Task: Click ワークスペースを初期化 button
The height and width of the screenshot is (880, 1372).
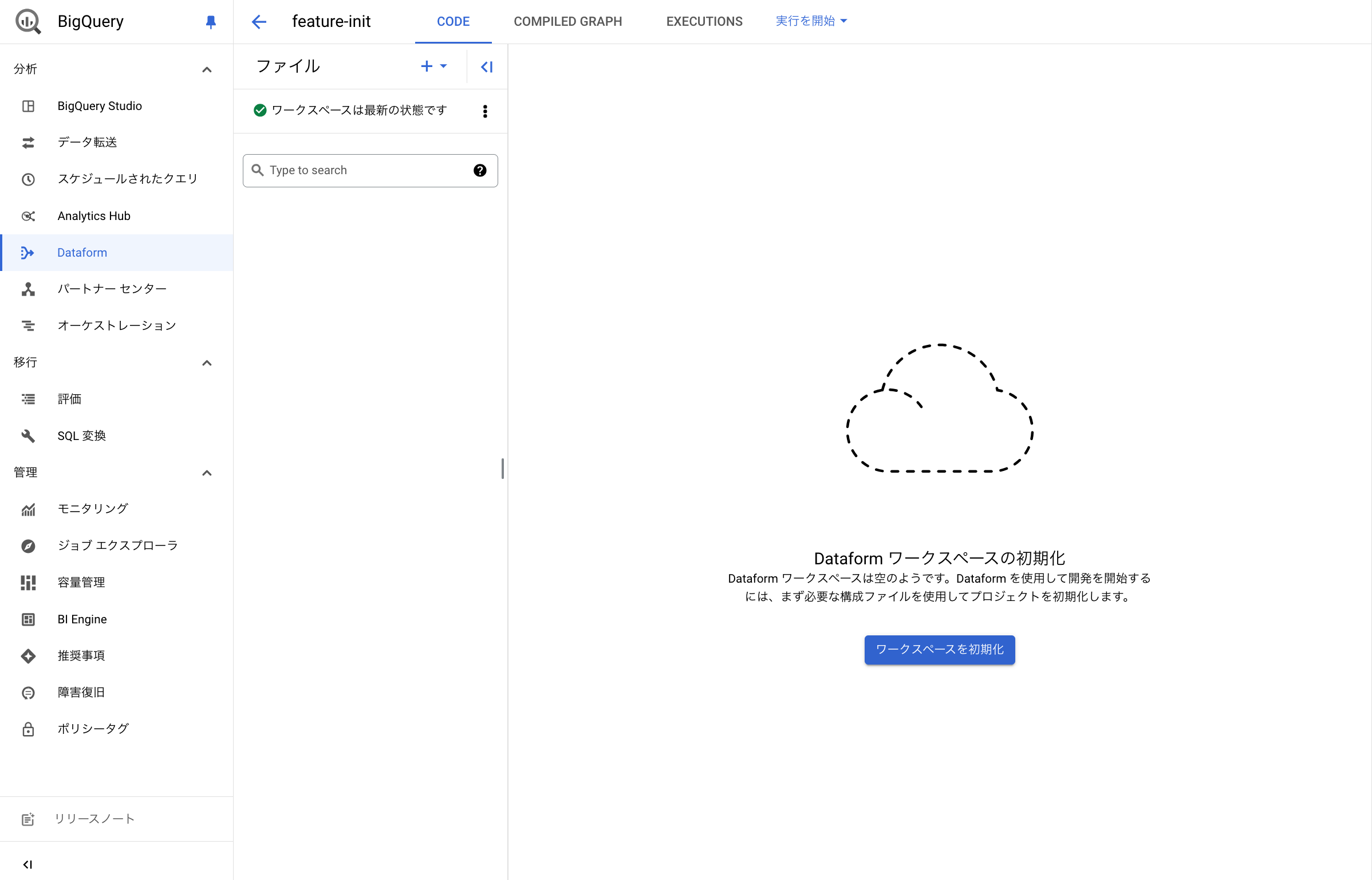Action: 939,650
